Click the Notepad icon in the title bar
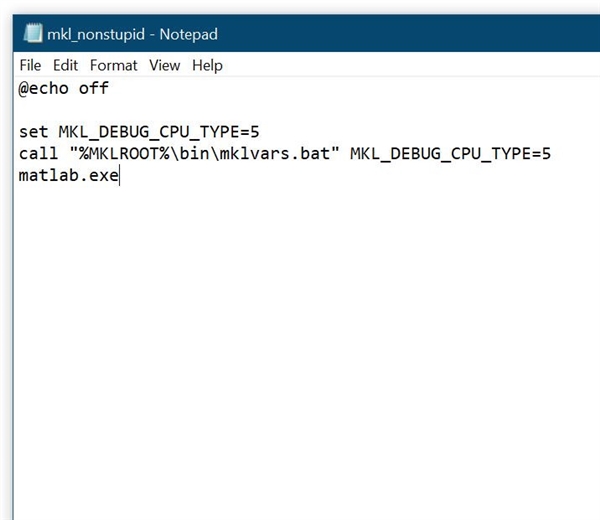The image size is (600, 520). (x=33, y=33)
